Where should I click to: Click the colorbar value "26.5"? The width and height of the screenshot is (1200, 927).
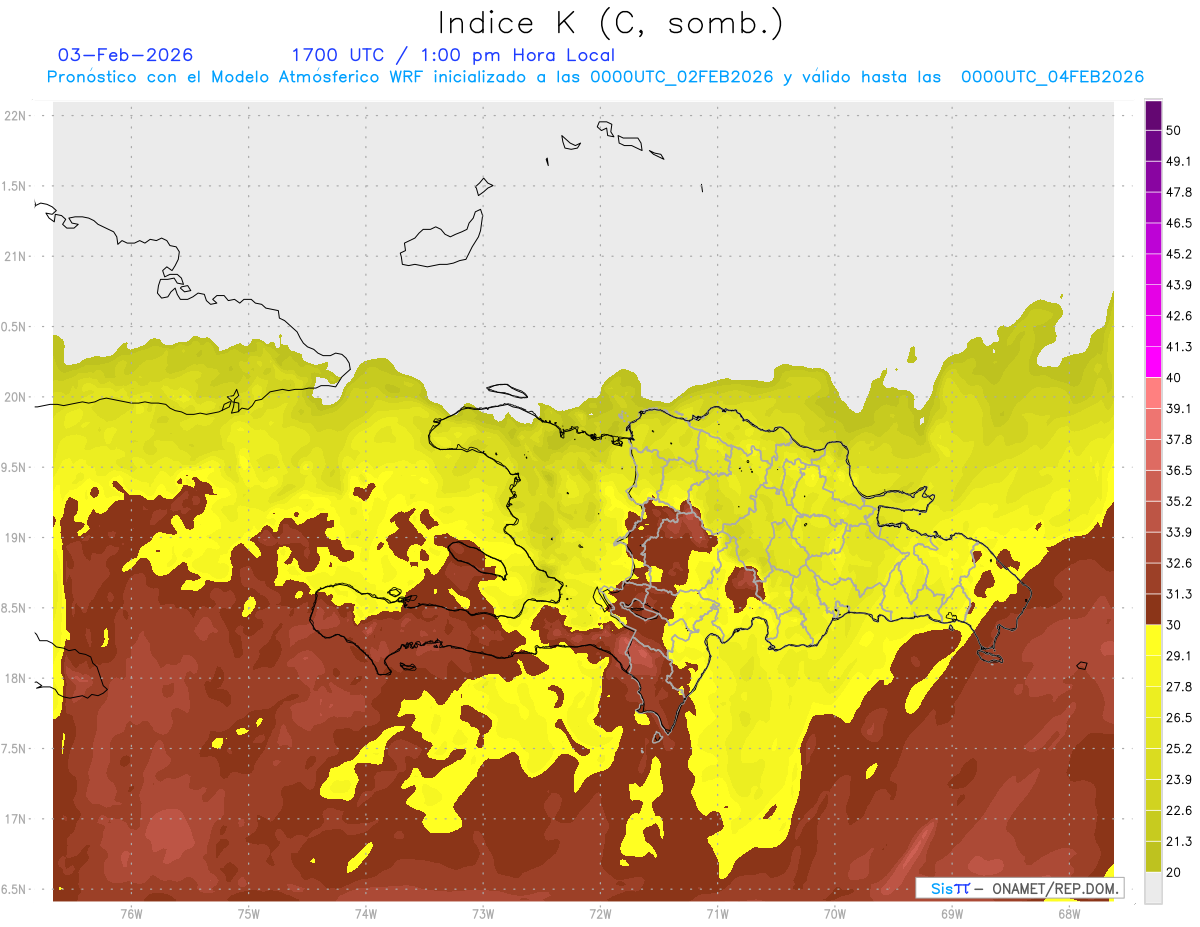tap(1178, 718)
